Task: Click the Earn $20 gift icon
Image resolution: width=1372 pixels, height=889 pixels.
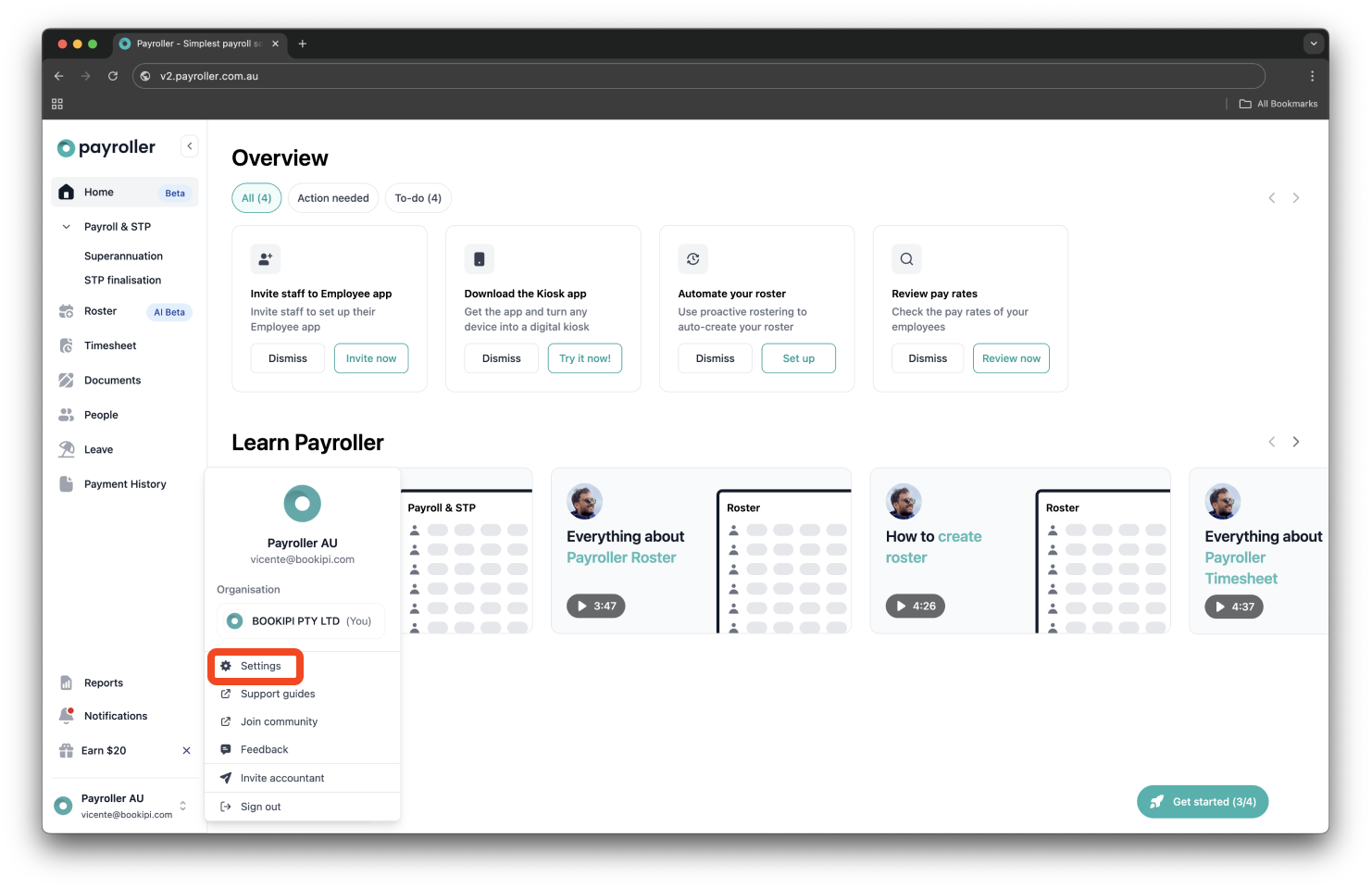Action: click(66, 750)
